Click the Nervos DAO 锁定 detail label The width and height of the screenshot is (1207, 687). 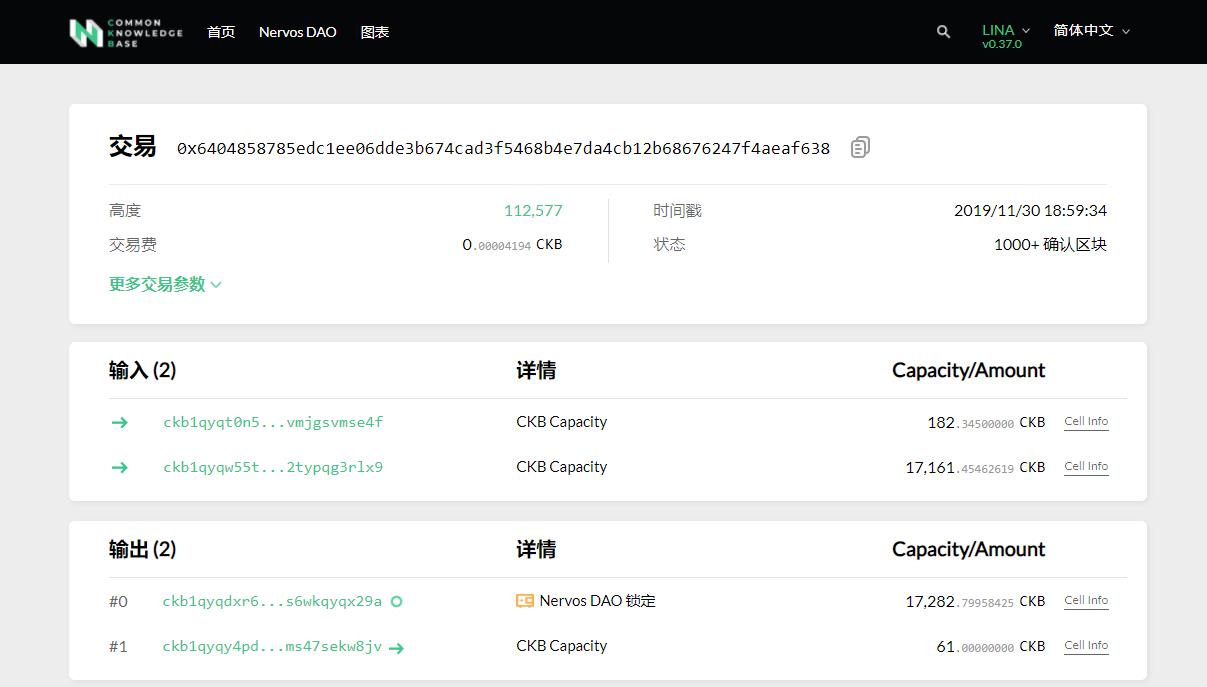coord(597,601)
